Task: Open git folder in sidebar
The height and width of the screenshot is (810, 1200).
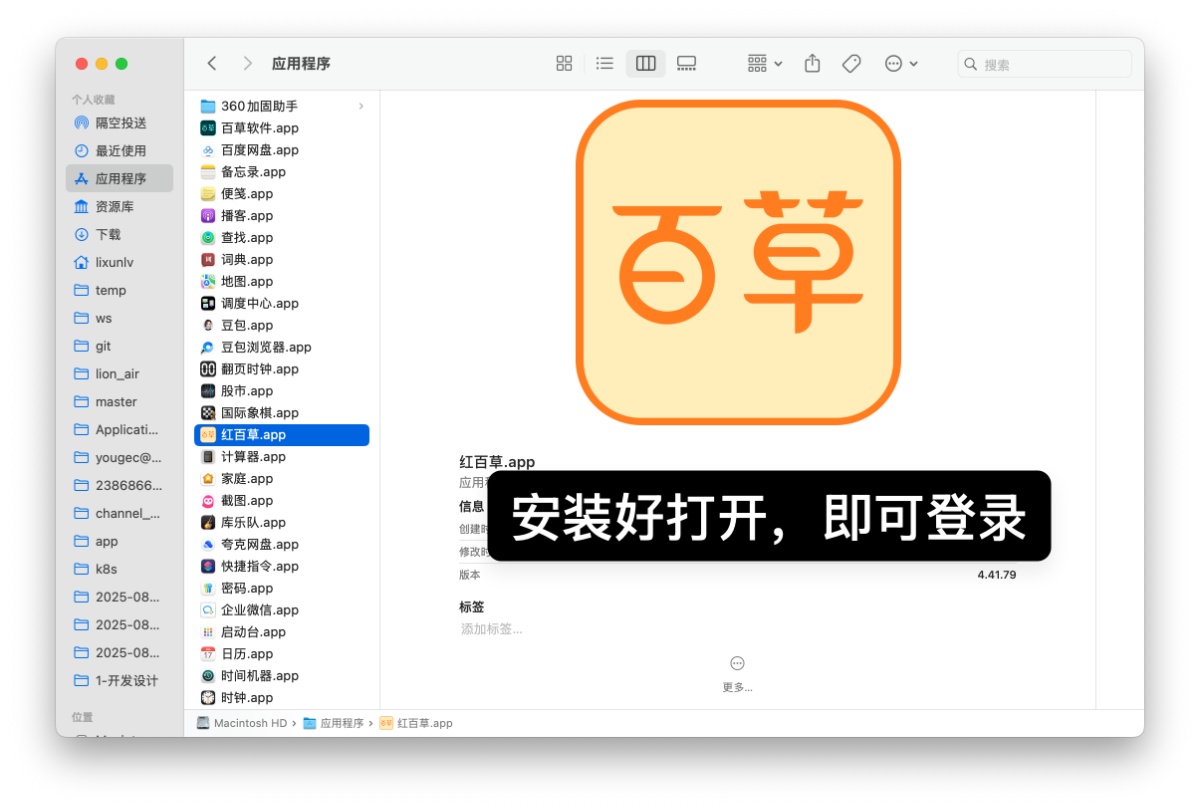Action: pyautogui.click(x=120, y=346)
